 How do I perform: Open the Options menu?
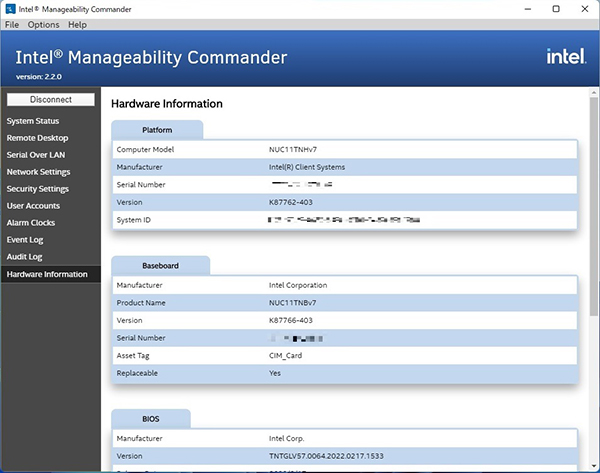[43, 24]
